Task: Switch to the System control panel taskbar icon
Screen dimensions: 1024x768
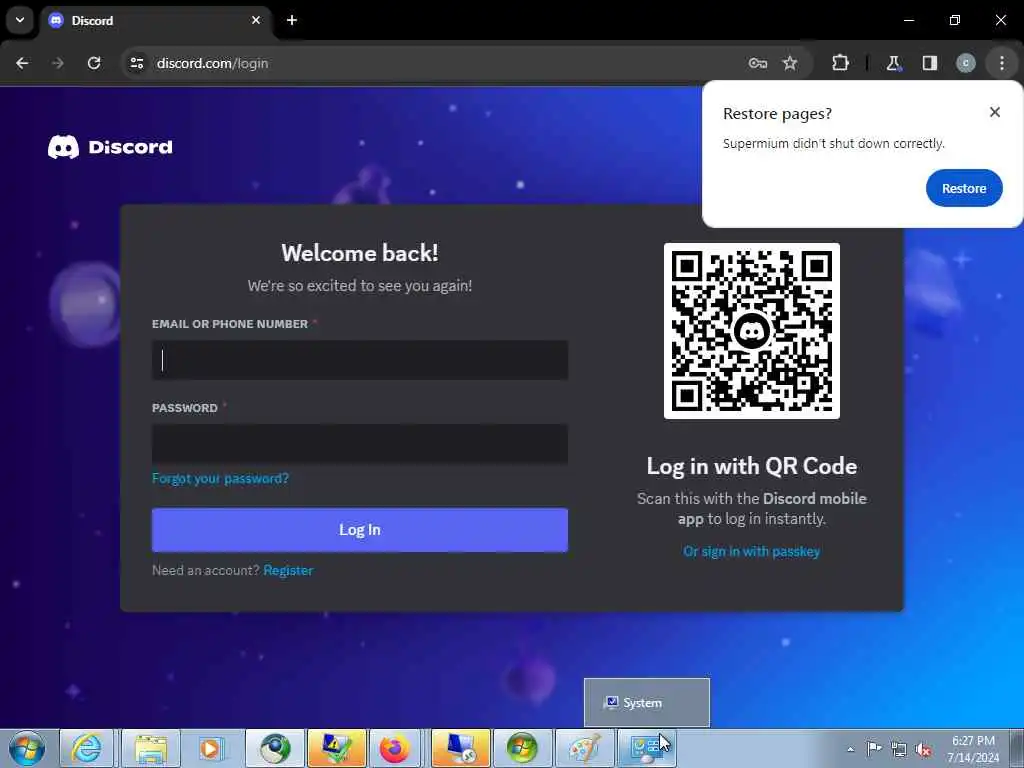Action: click(647, 748)
